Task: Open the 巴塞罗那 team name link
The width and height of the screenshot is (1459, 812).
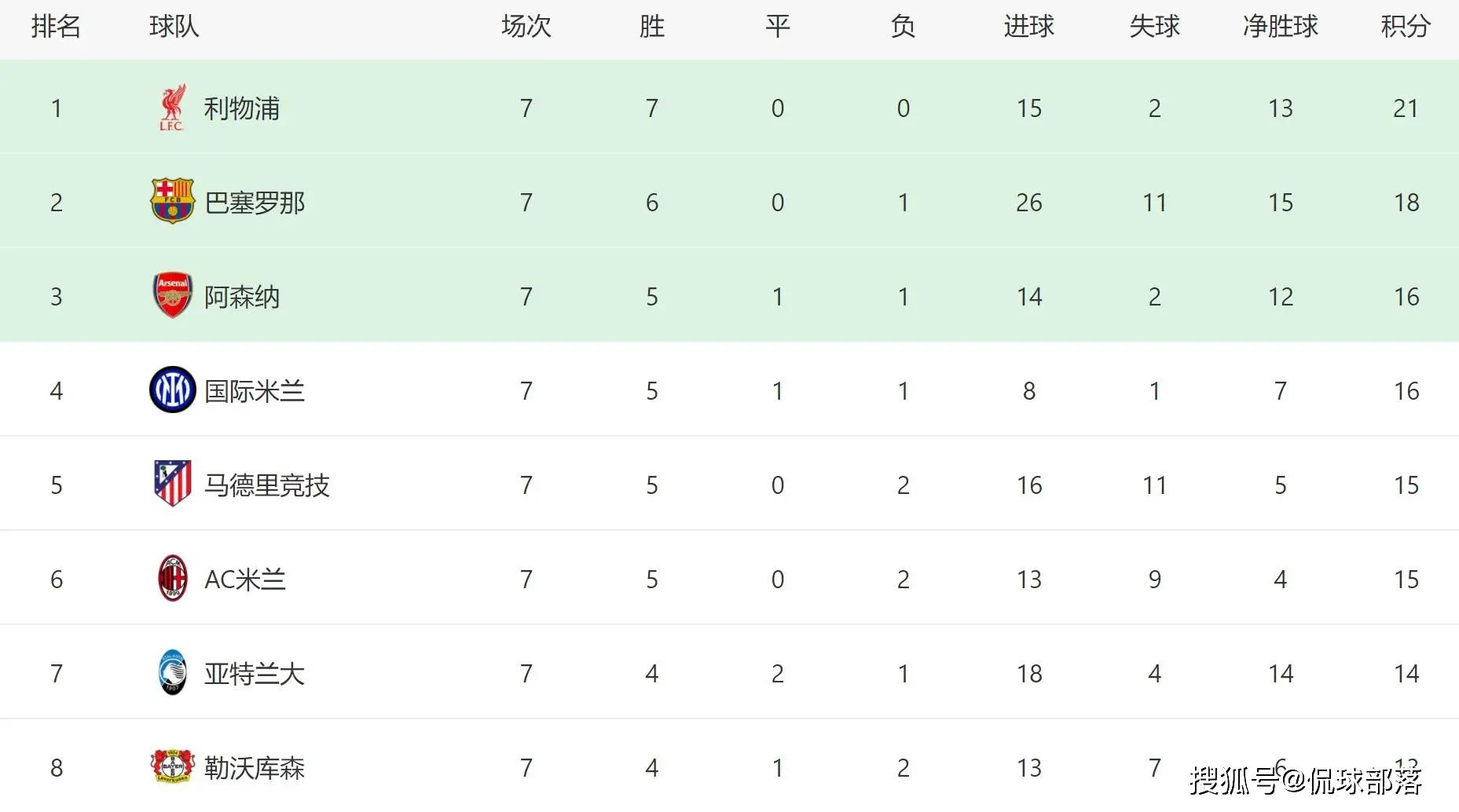Action: point(255,203)
